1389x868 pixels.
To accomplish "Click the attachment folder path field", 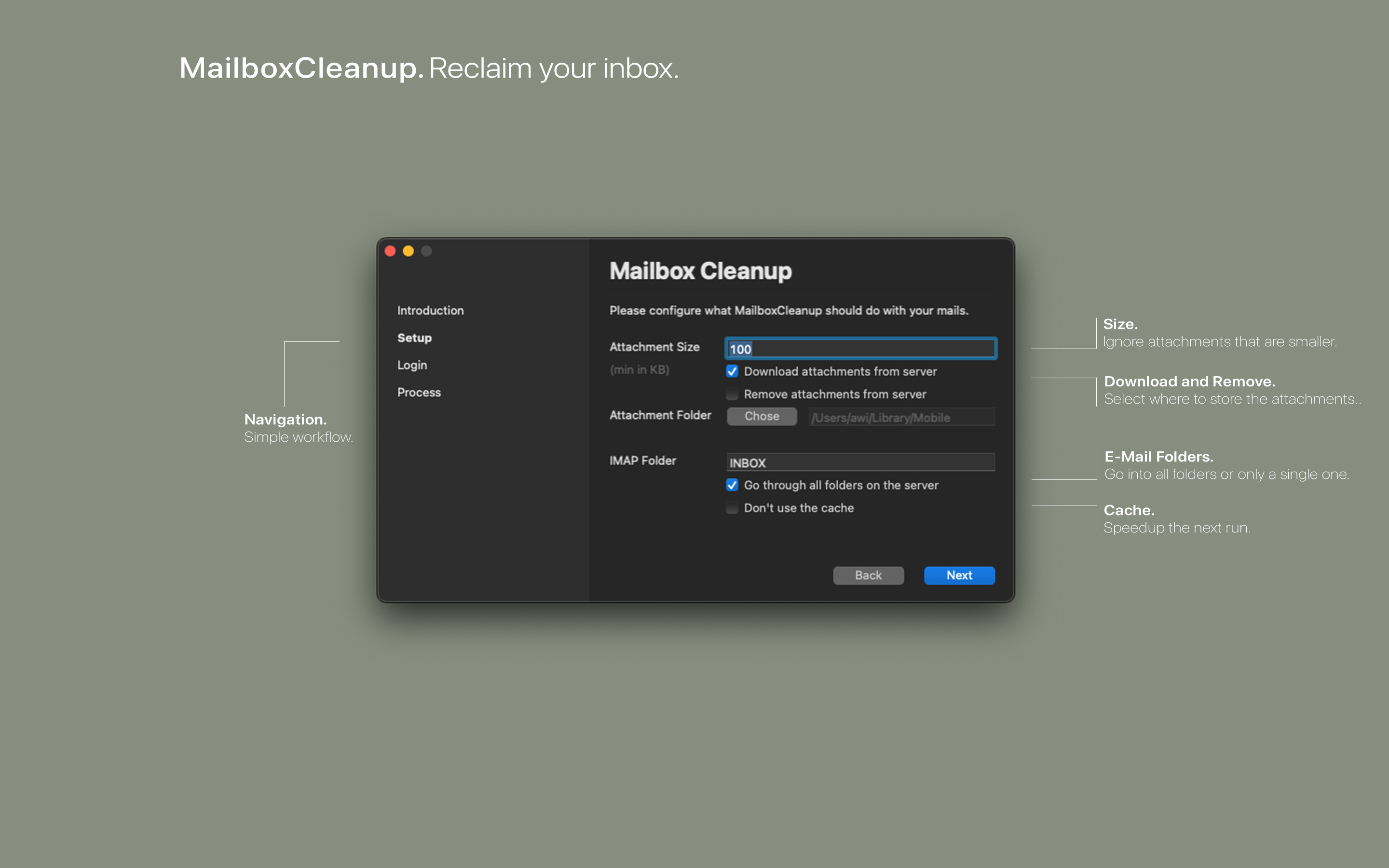I will coord(902,417).
